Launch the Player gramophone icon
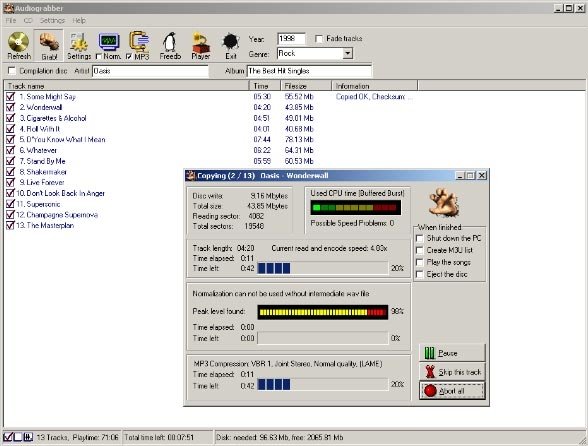 (x=201, y=42)
